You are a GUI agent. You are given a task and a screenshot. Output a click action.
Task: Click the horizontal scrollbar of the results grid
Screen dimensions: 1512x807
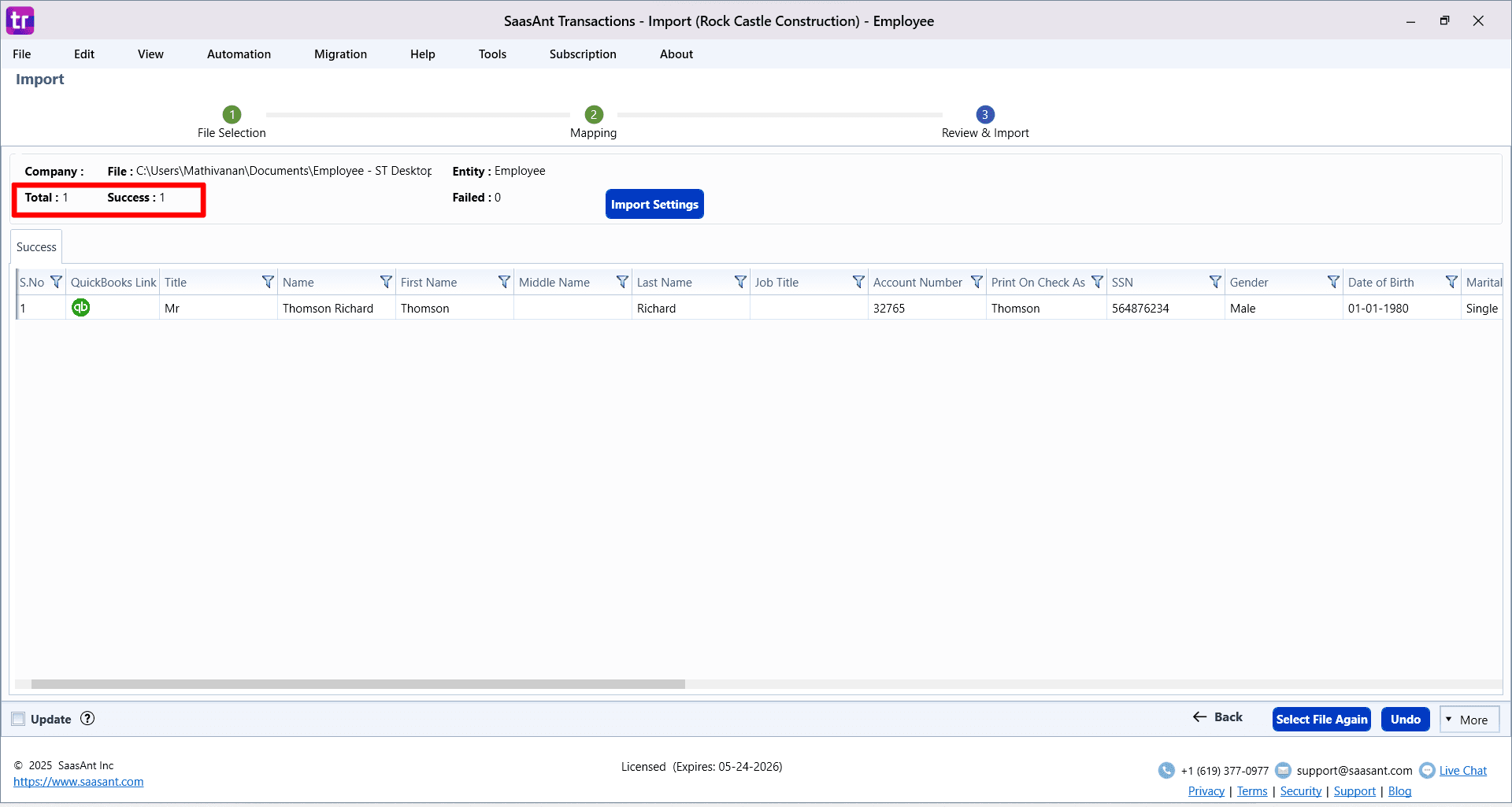(x=358, y=684)
